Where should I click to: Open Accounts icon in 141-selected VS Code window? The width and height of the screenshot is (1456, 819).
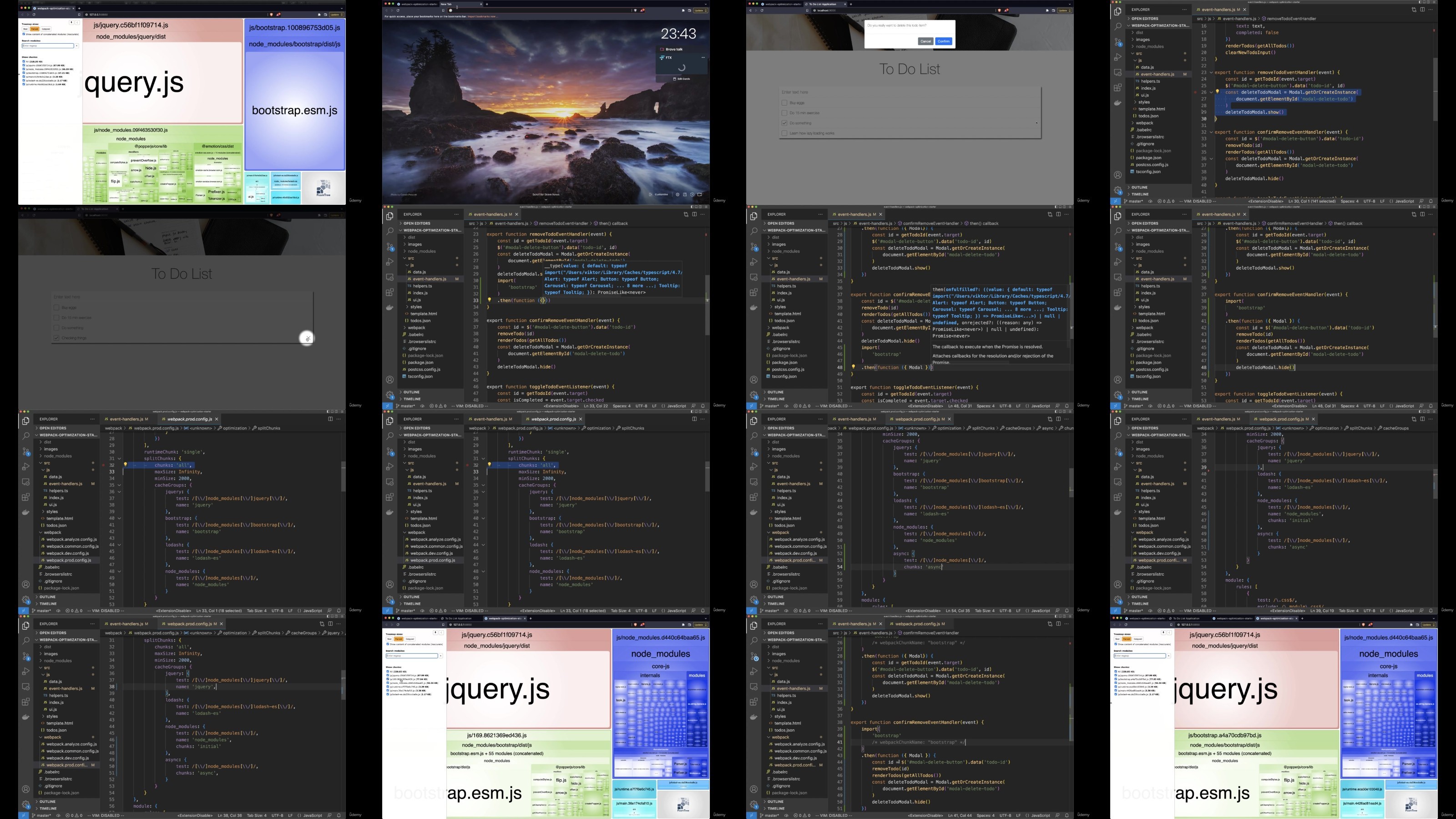1117,175
